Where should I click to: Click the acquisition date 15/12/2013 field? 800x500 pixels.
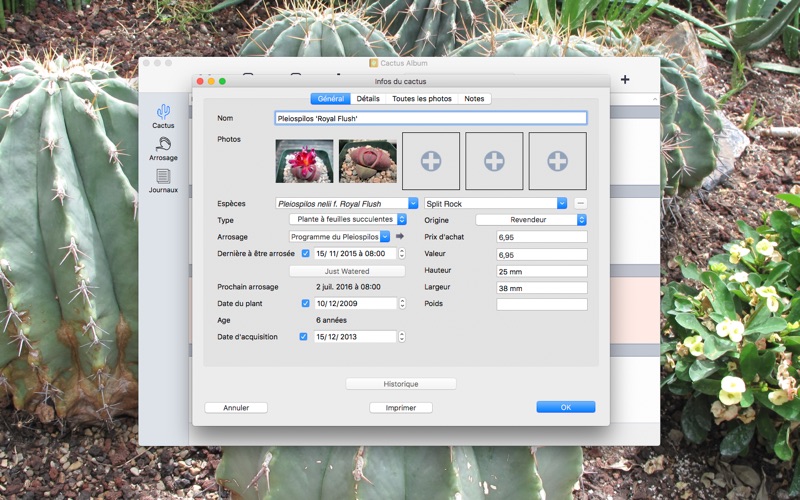click(x=356, y=337)
